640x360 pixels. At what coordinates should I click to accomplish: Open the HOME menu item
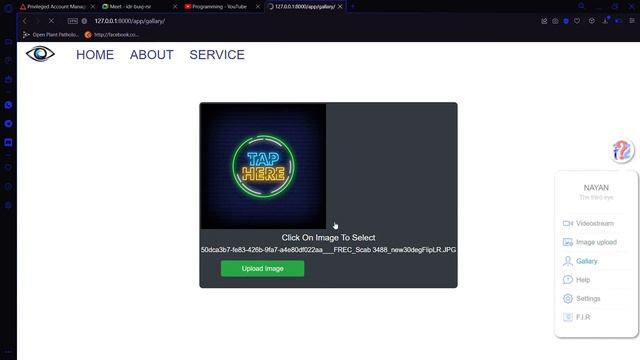tap(95, 55)
